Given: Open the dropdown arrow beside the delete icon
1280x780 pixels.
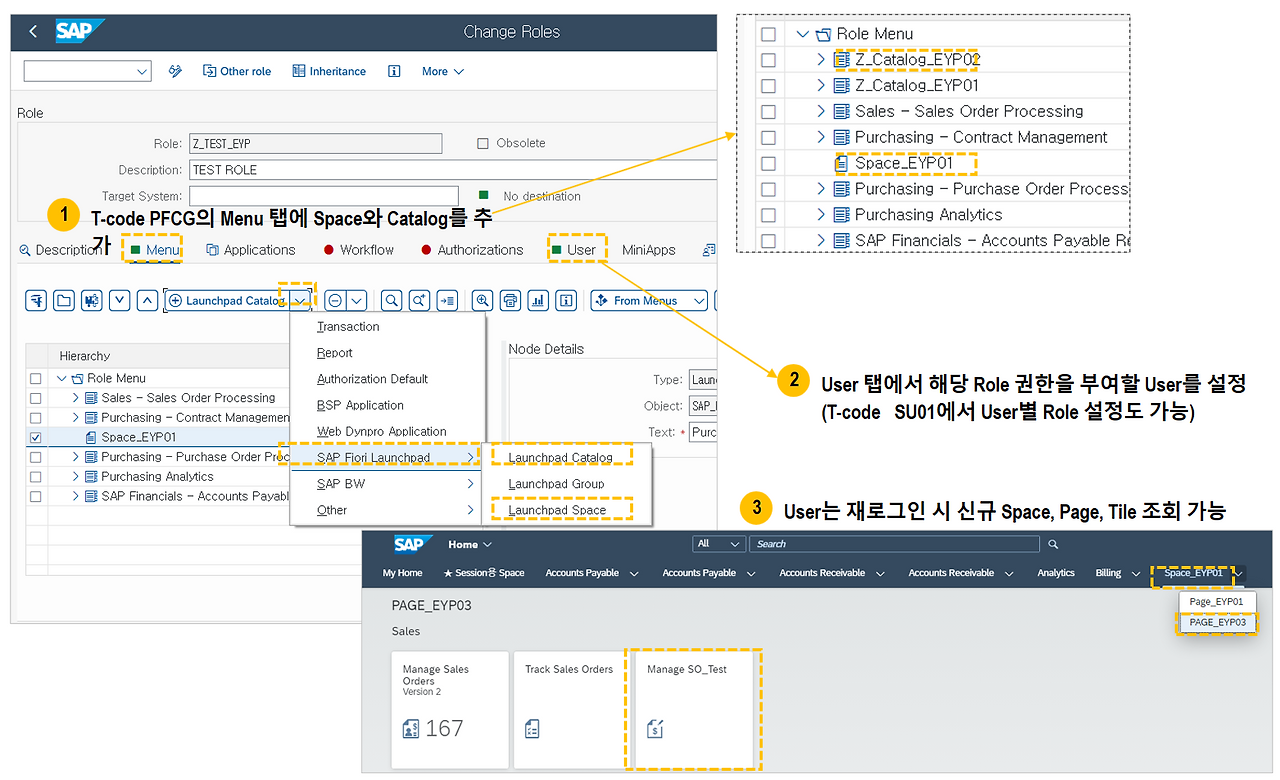Looking at the screenshot, I should point(357,300).
